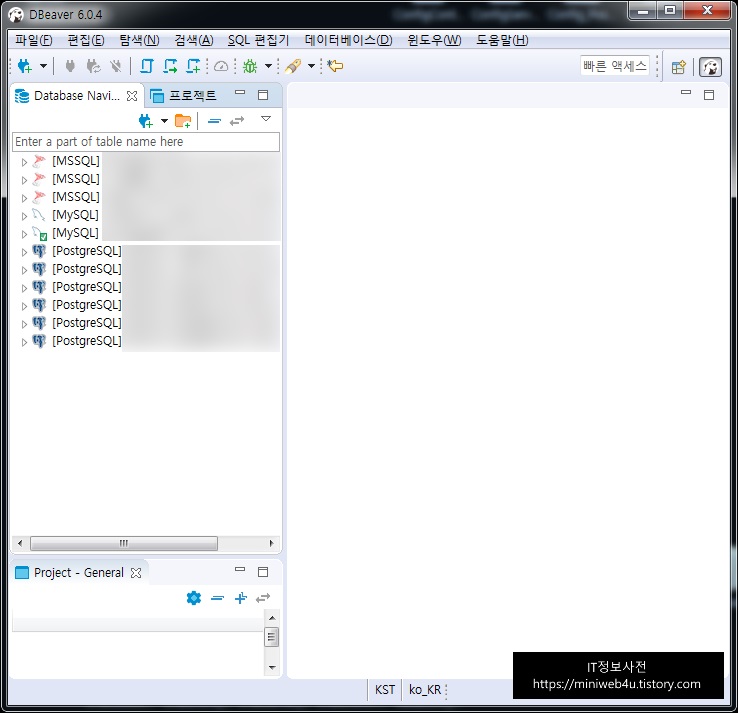Open the 윈도우(W) menu

(x=434, y=40)
